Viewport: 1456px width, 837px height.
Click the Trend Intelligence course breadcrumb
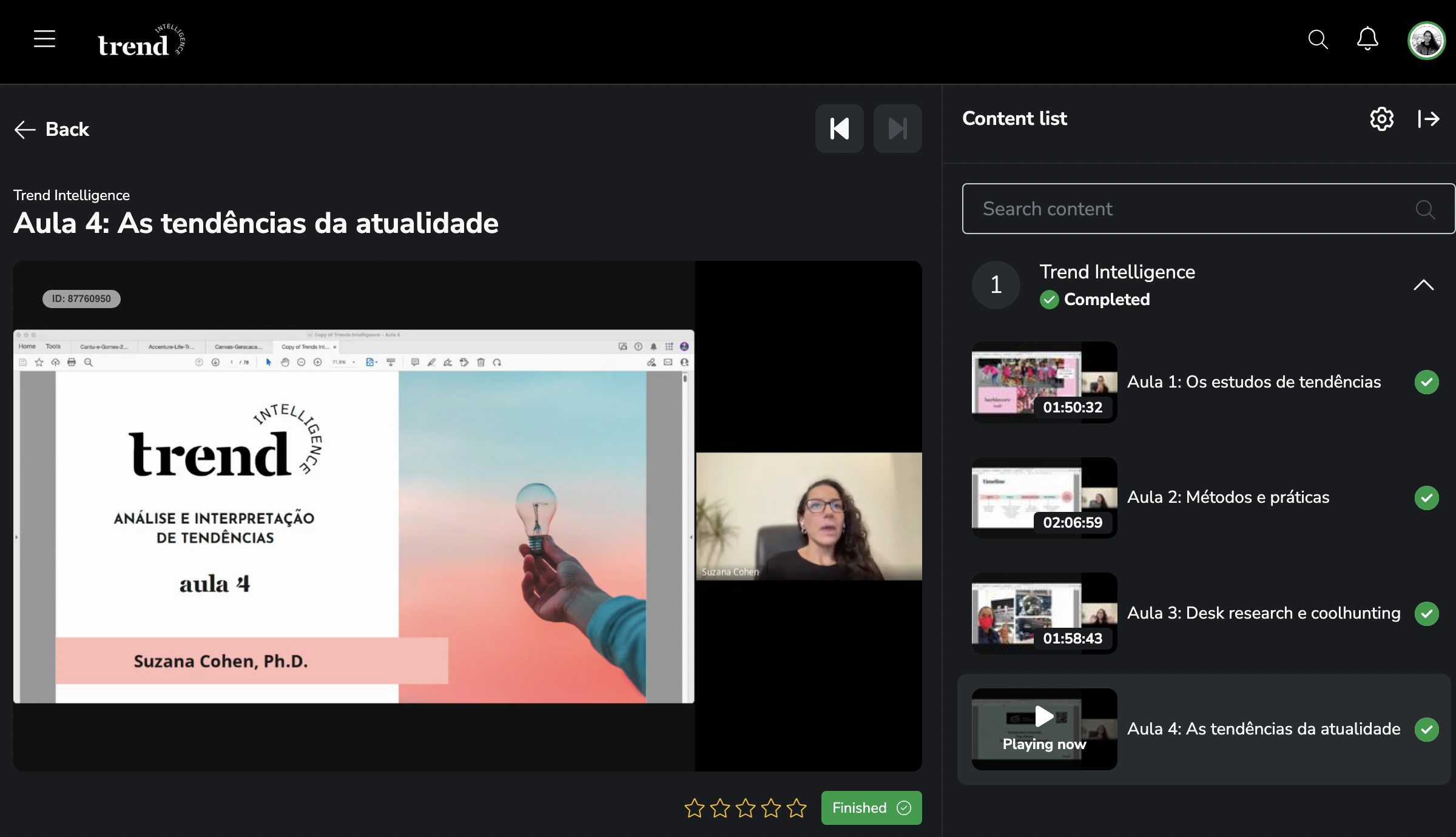(x=72, y=195)
